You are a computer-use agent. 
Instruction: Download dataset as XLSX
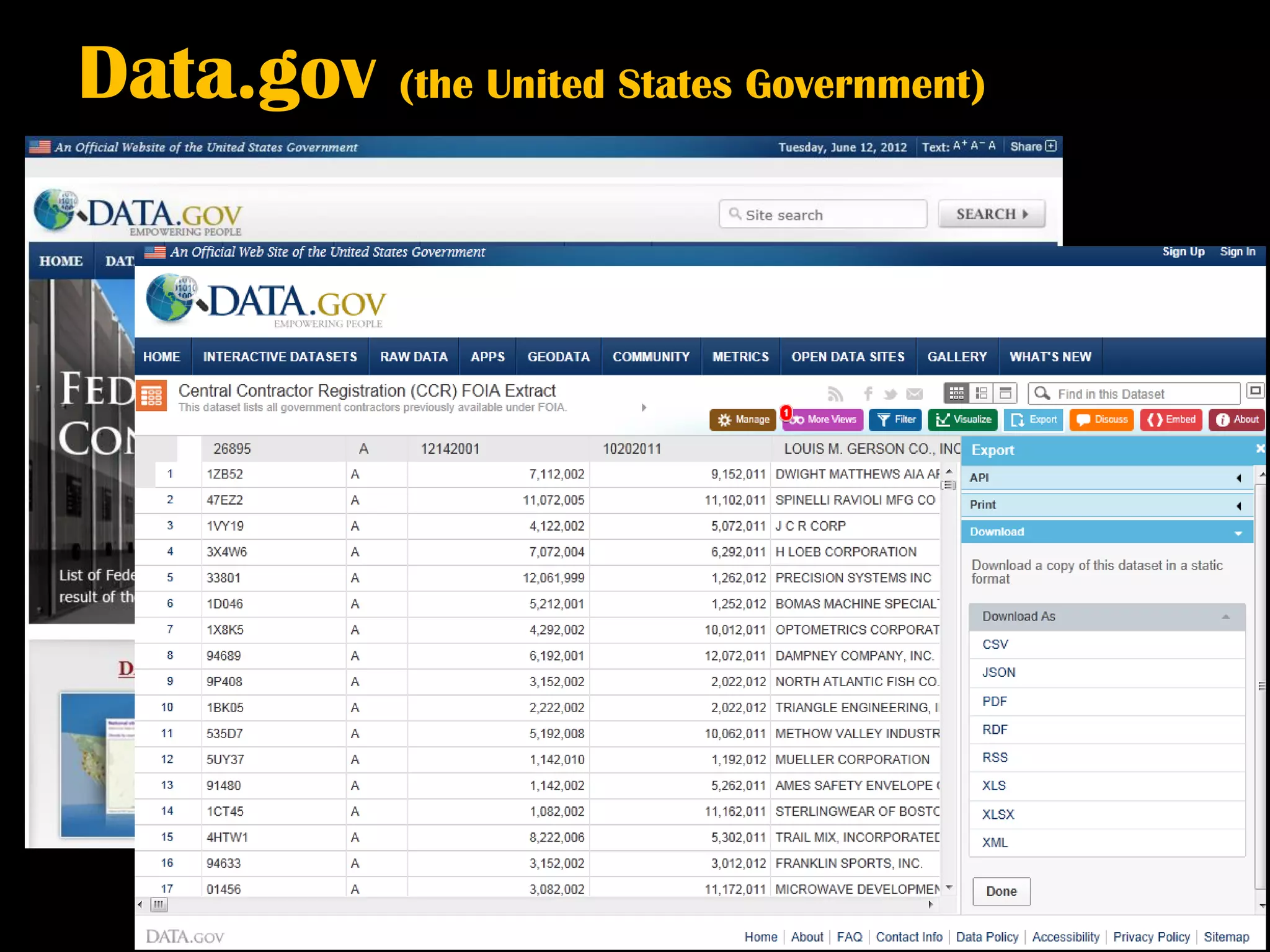(1107, 815)
